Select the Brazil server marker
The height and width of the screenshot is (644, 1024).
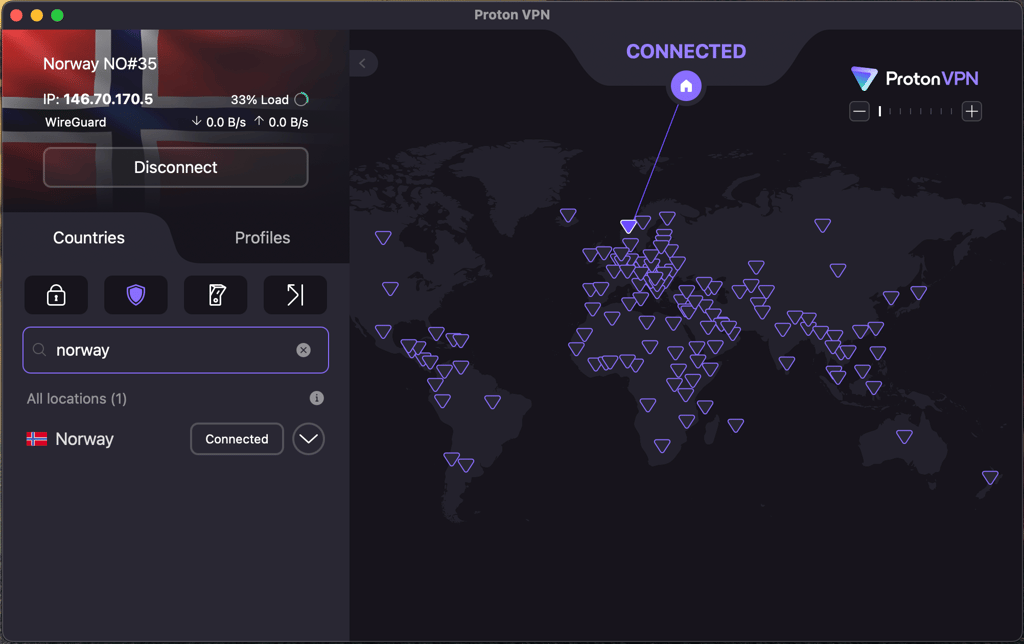(x=492, y=402)
